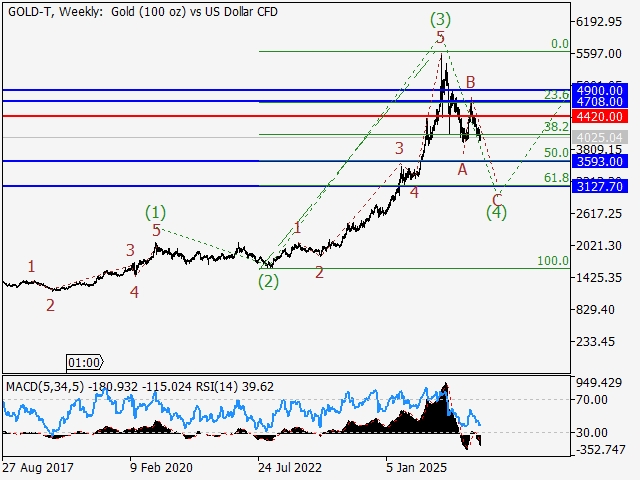
Task: Click the 9 Feb 2020 date label
Action: [x=161, y=467]
